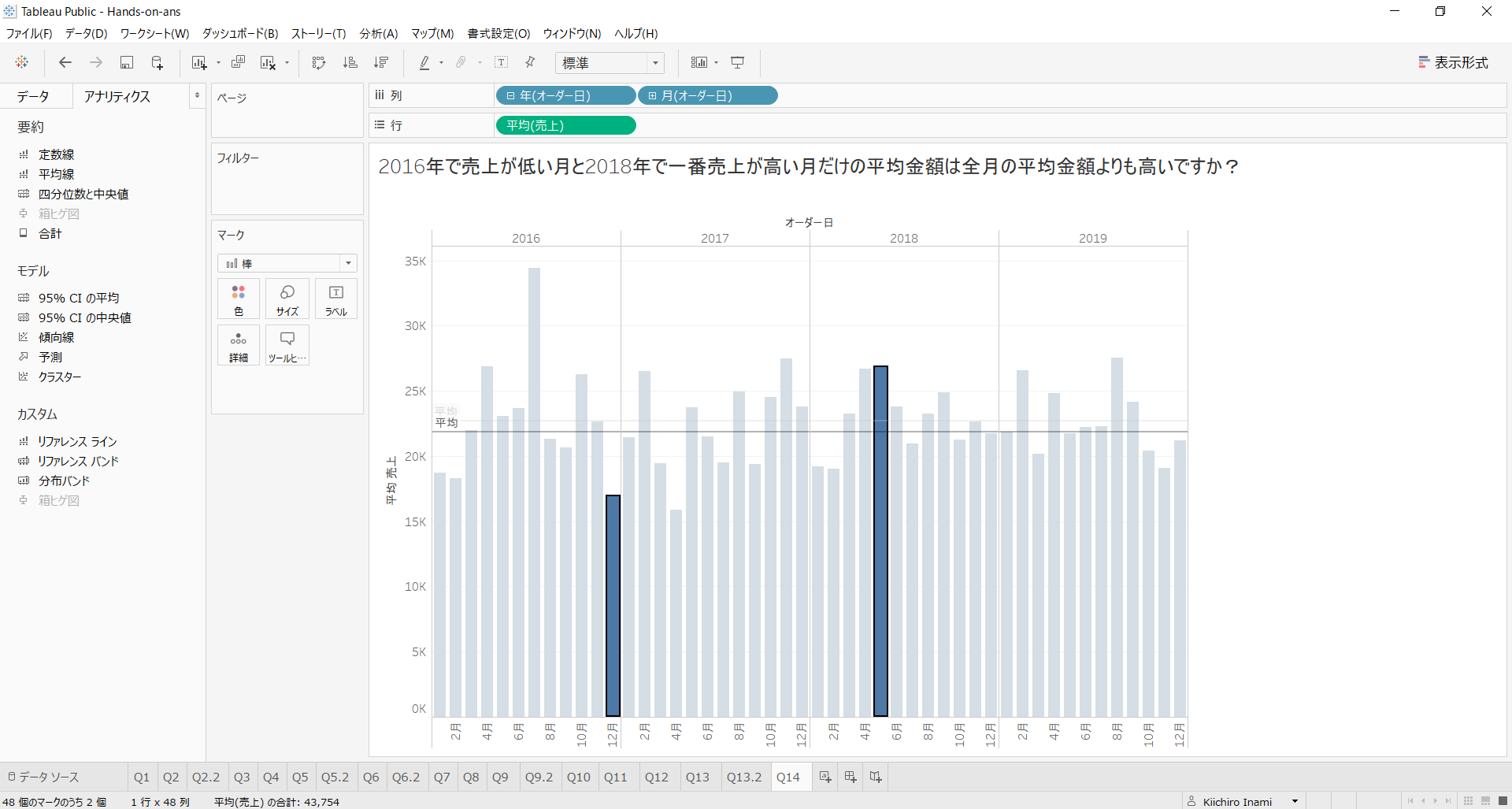Switch to the Q13.2 sheet tab

point(744,777)
